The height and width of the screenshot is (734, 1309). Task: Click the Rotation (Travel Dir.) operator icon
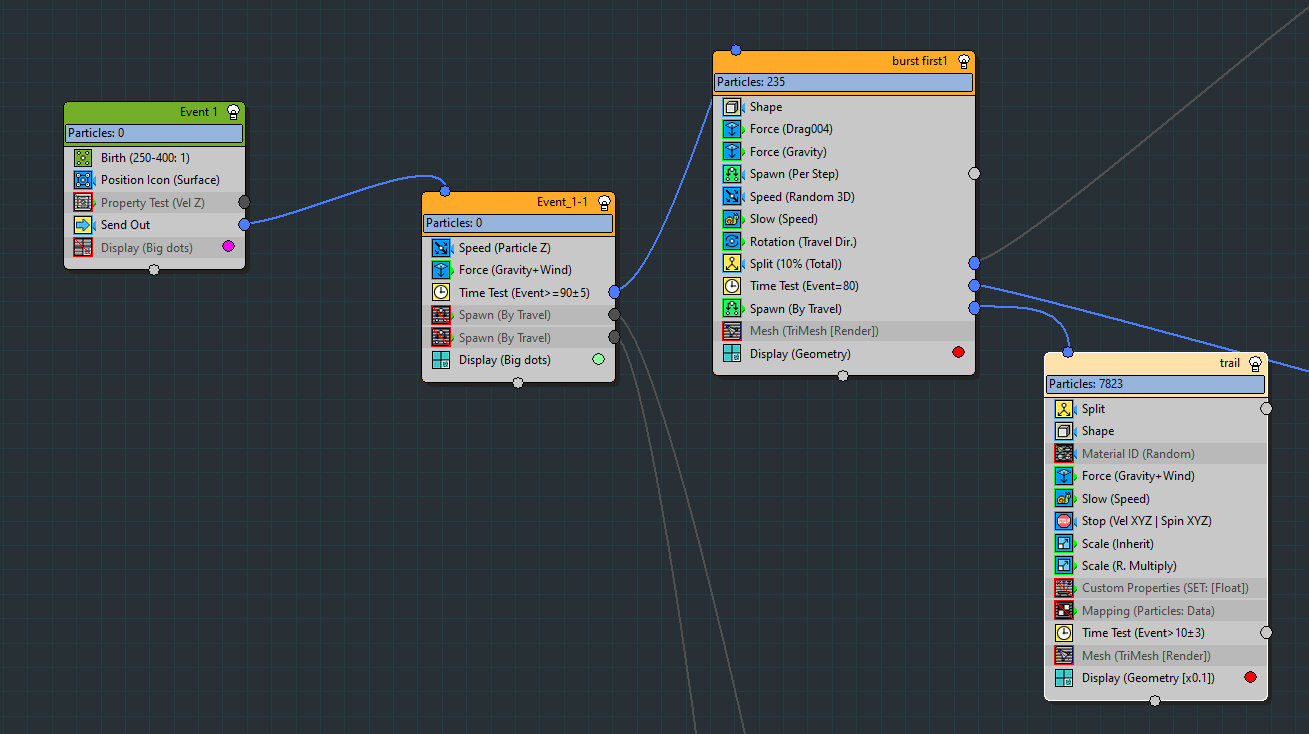(732, 242)
